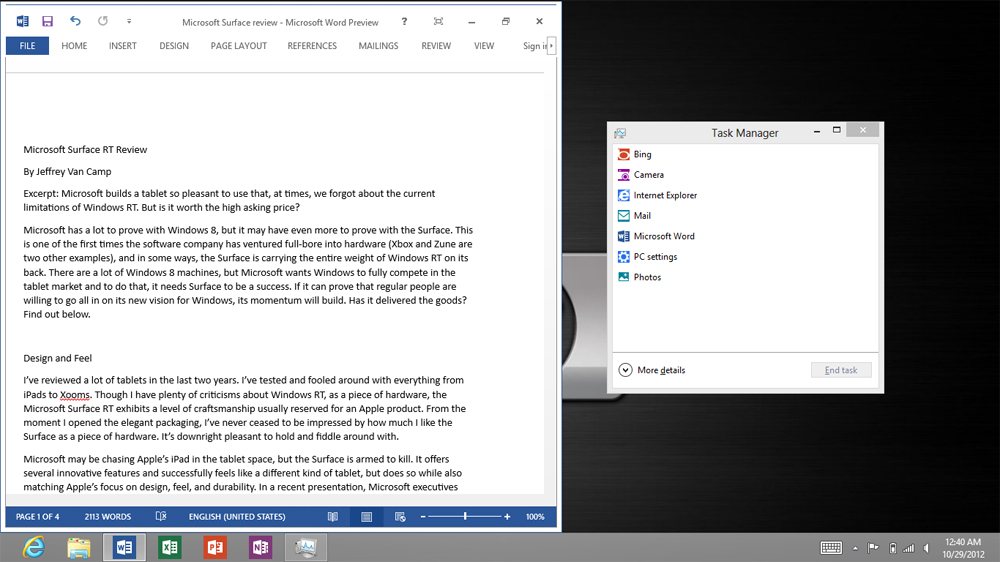Click the Undo arrow in Word
Viewport: 1000px width, 562px height.
(75, 21)
